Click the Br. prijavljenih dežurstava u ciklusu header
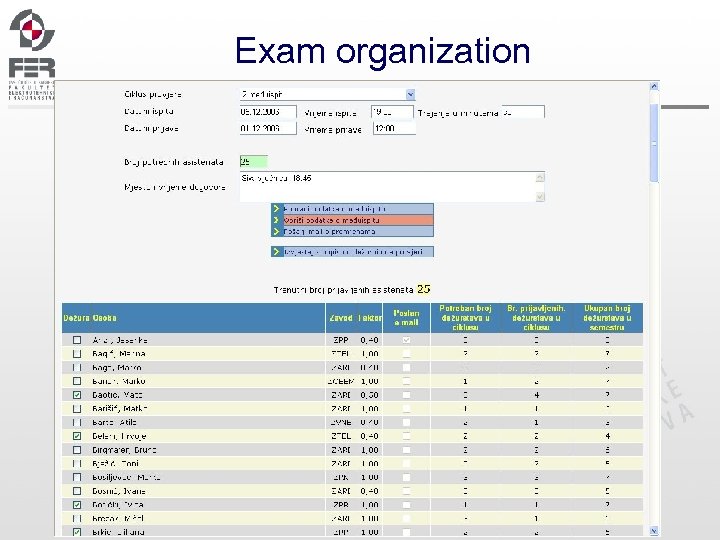Image resolution: width=720 pixels, height=540 pixels. click(x=536, y=318)
